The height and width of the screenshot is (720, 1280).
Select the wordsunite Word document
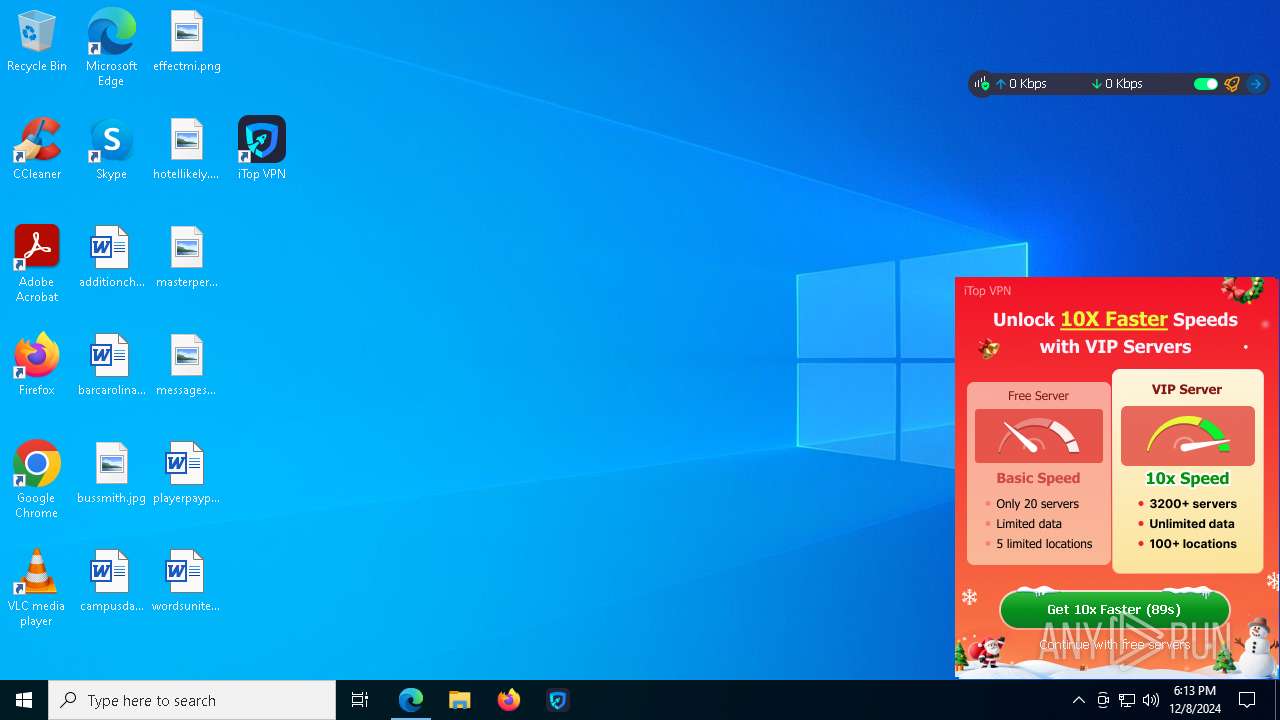186,582
